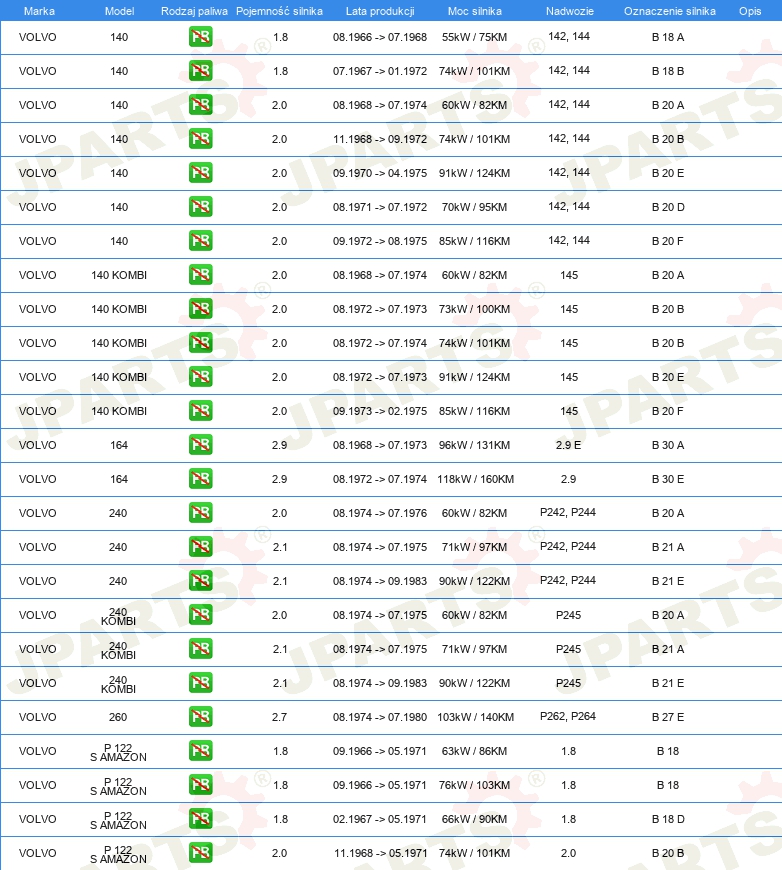The height and width of the screenshot is (870, 782).
Task: Click the '96kW / 131KM' power value
Action: [474, 445]
